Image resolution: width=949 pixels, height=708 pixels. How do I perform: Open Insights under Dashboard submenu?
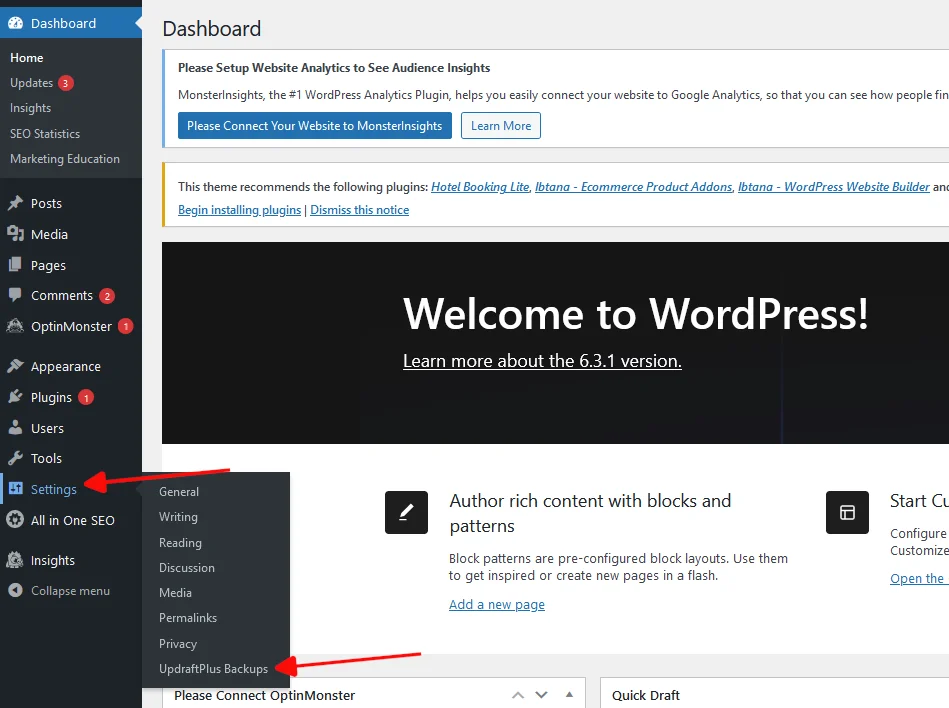pos(30,108)
